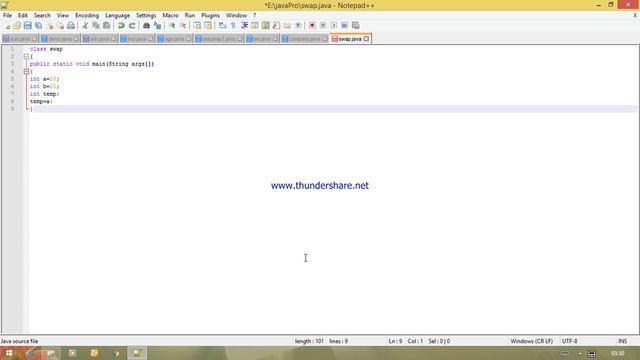Click the Print toolbar icon
The width and height of the screenshot is (640, 360).
71,26
